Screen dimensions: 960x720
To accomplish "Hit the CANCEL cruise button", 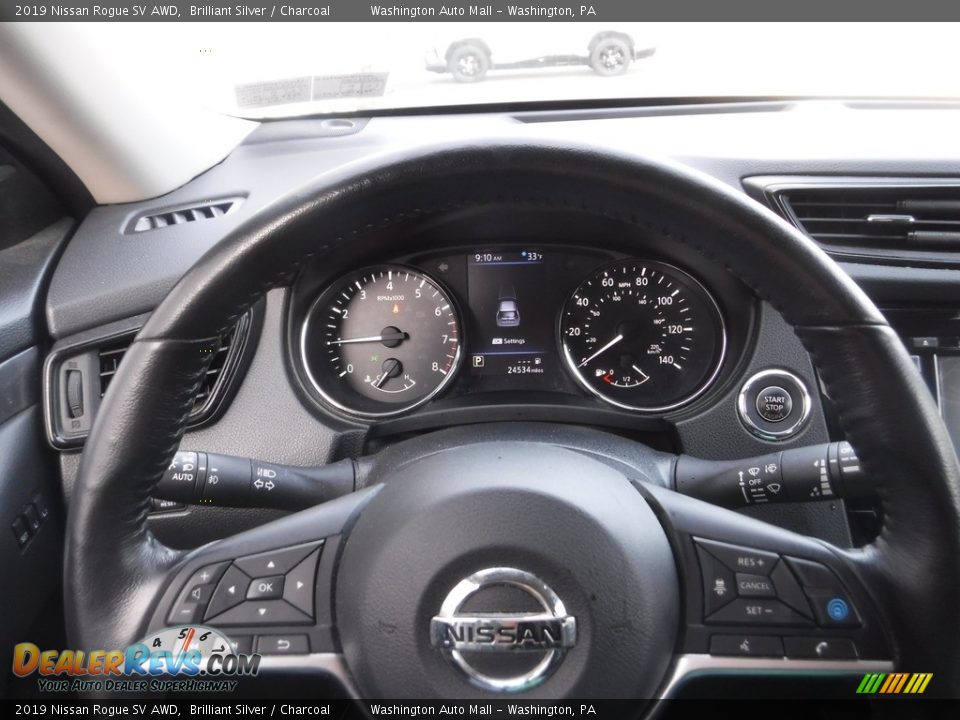I will click(x=754, y=585).
